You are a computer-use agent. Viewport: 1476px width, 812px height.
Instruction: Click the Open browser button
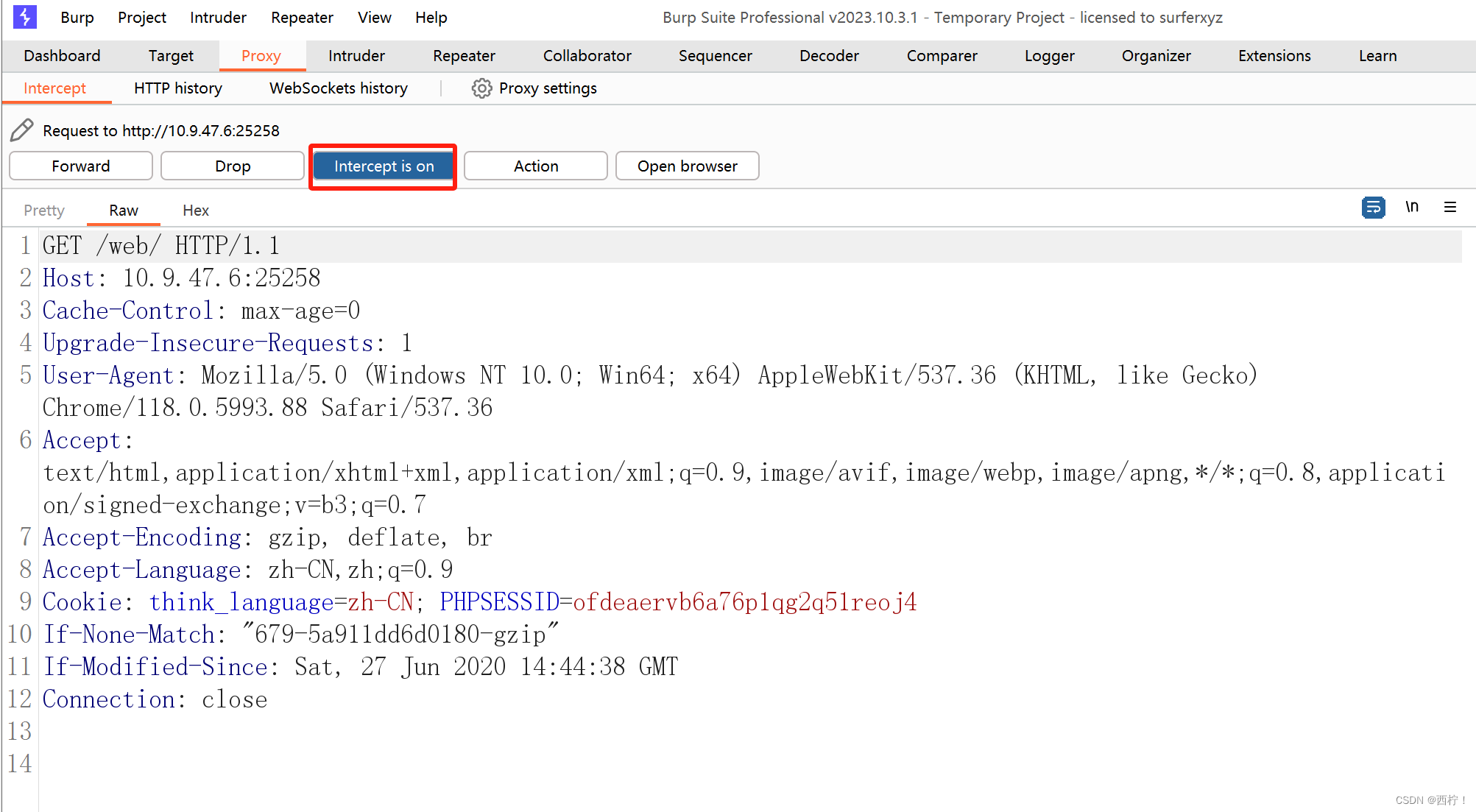pyautogui.click(x=687, y=166)
